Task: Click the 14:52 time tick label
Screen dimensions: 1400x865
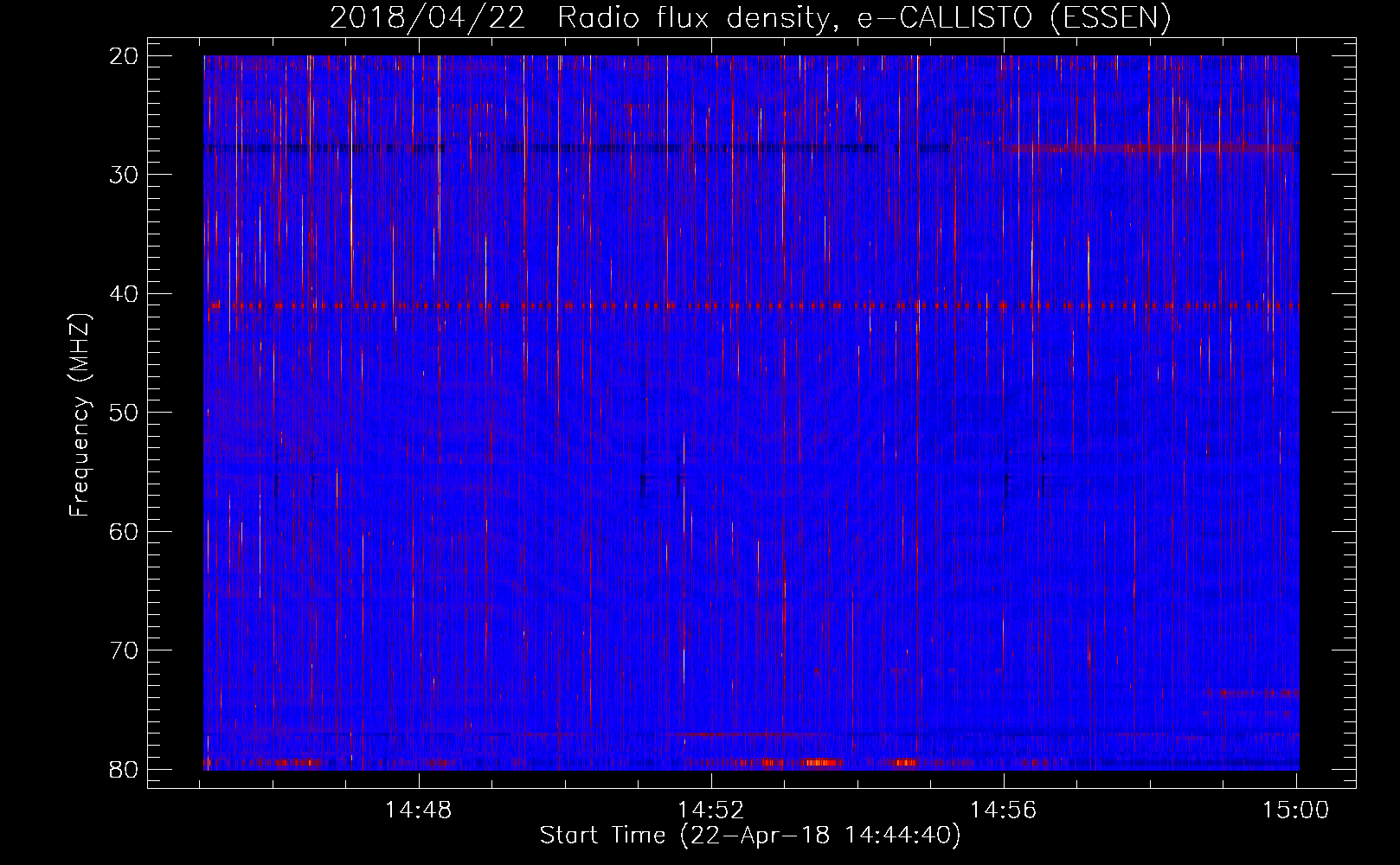Action: coord(711,811)
